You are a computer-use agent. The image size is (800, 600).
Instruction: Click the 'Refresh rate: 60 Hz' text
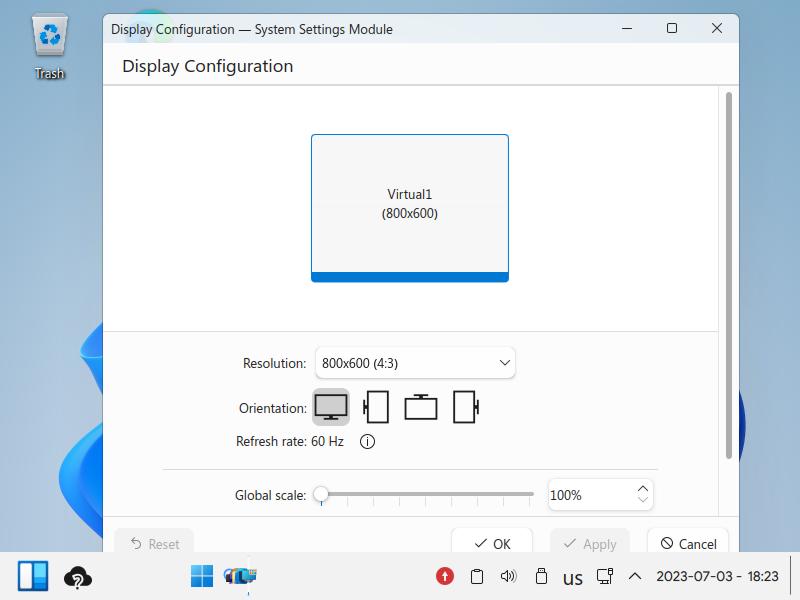(289, 441)
